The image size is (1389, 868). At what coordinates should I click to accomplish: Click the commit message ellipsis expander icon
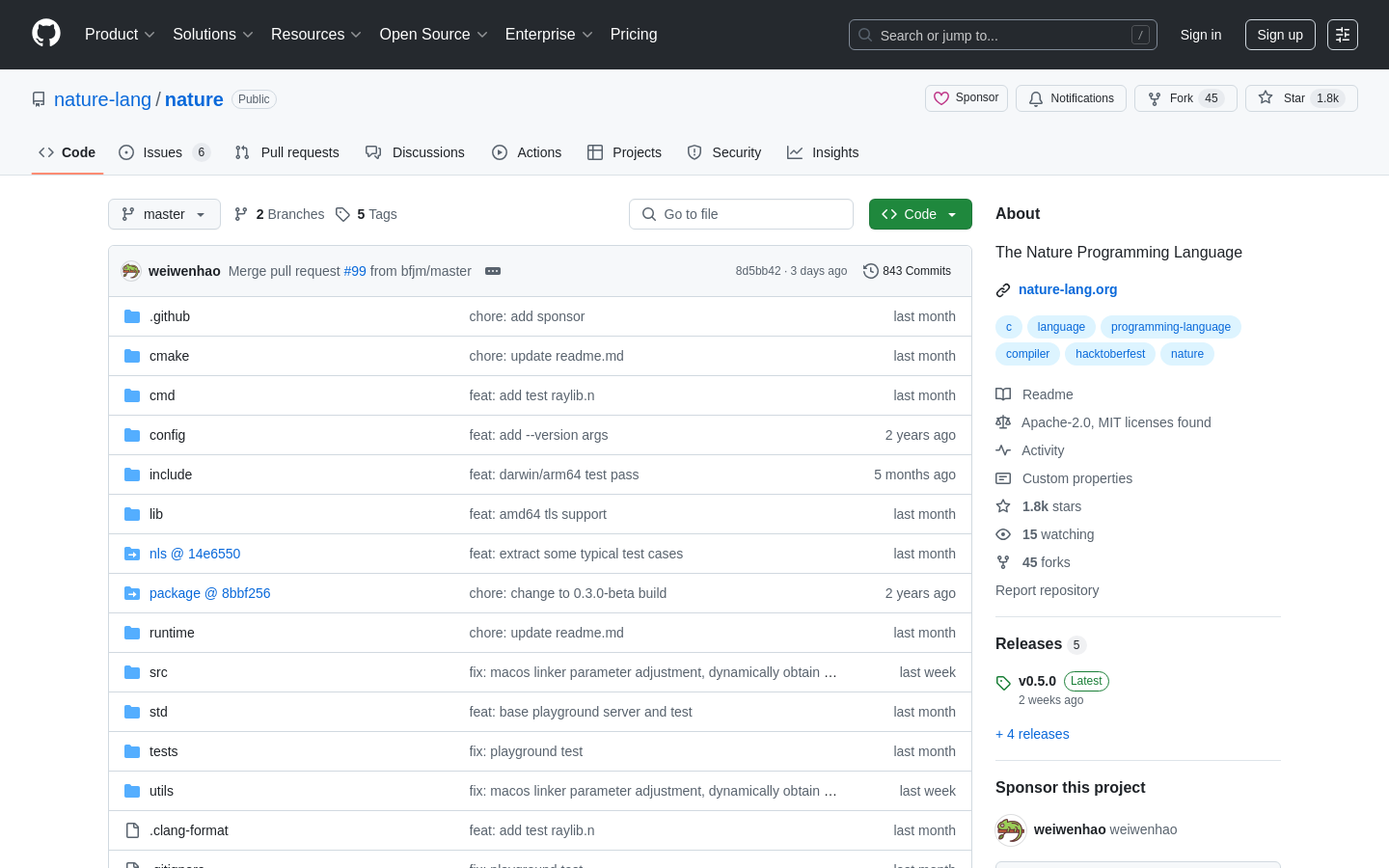click(493, 271)
